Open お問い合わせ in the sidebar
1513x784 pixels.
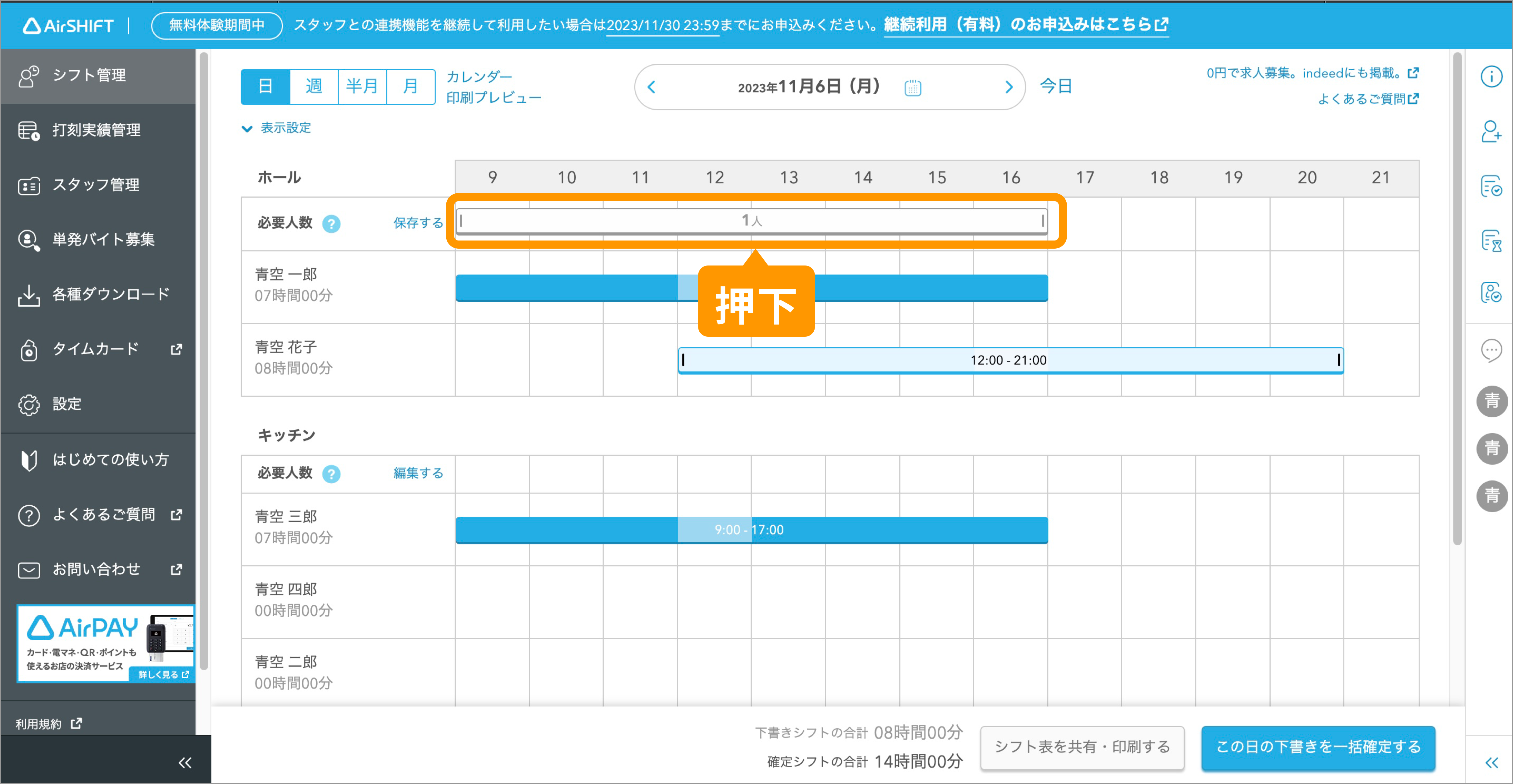click(98, 570)
